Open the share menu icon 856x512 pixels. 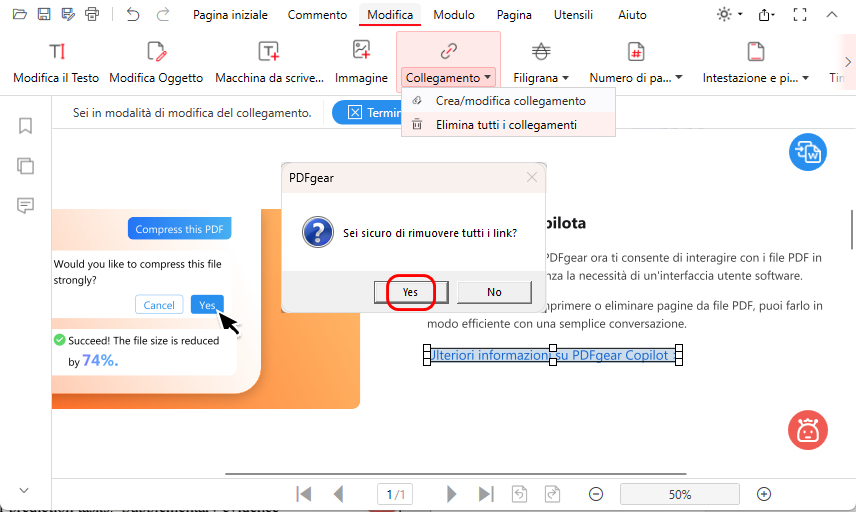766,15
